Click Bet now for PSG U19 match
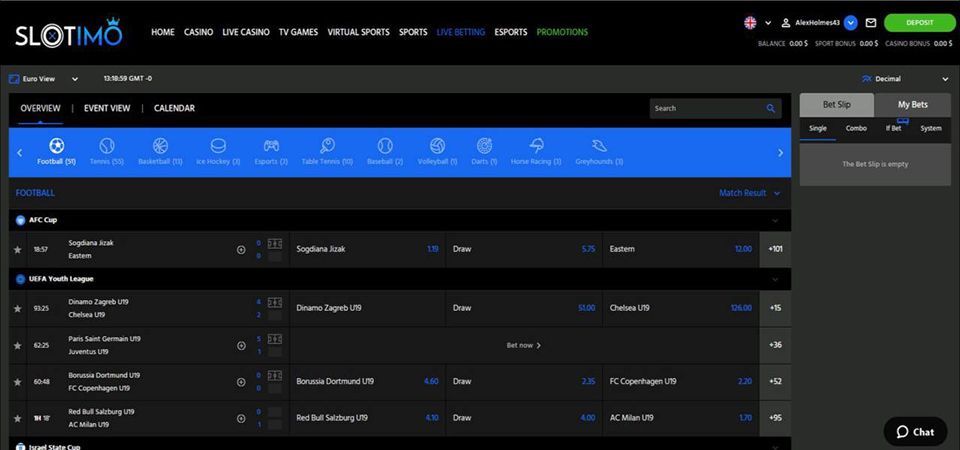Screen dimensions: 960x450 coord(523,345)
